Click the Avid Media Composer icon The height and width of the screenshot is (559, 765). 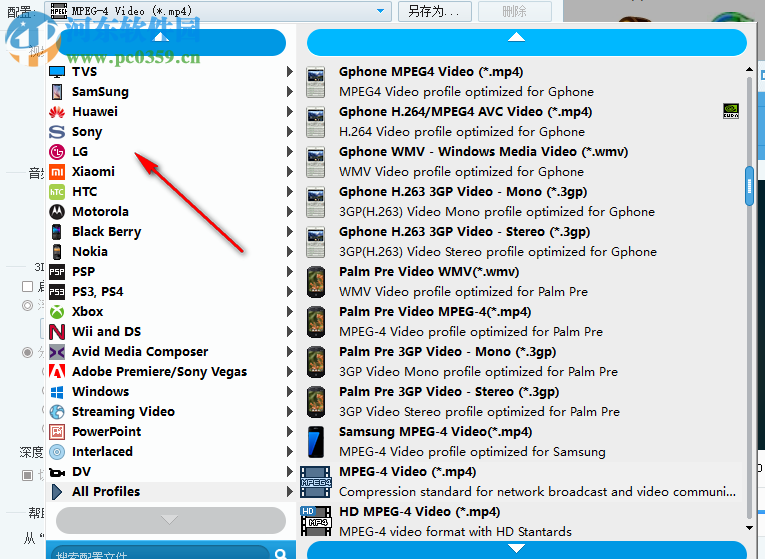tap(57, 352)
